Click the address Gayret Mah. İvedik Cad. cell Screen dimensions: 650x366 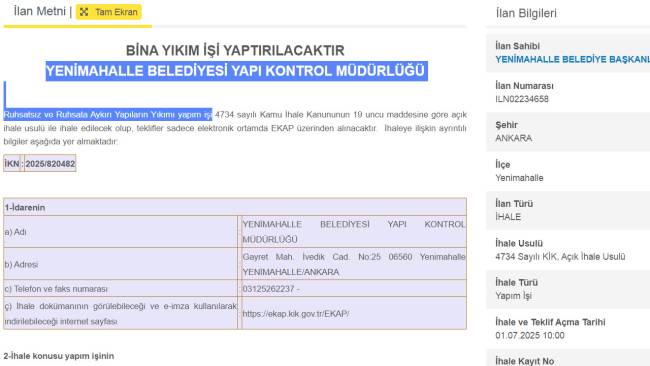354,264
